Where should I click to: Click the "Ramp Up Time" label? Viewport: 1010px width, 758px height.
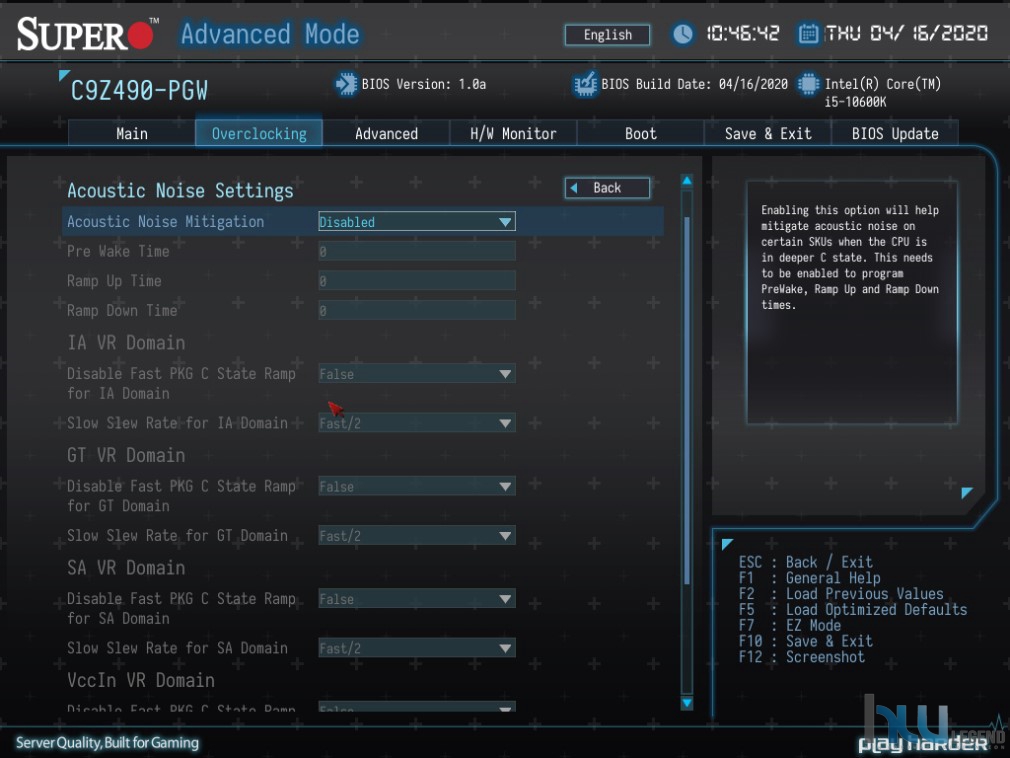(115, 281)
